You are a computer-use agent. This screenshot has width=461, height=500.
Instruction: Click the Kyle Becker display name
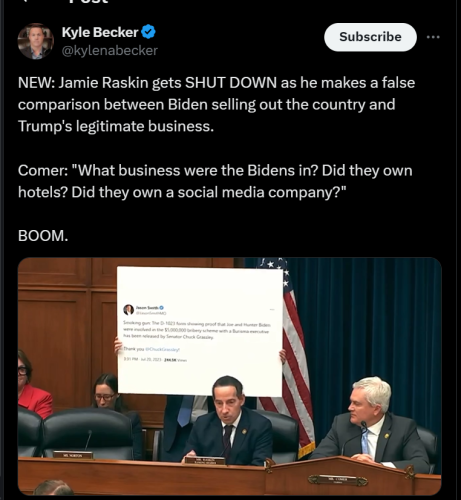click(x=100, y=32)
